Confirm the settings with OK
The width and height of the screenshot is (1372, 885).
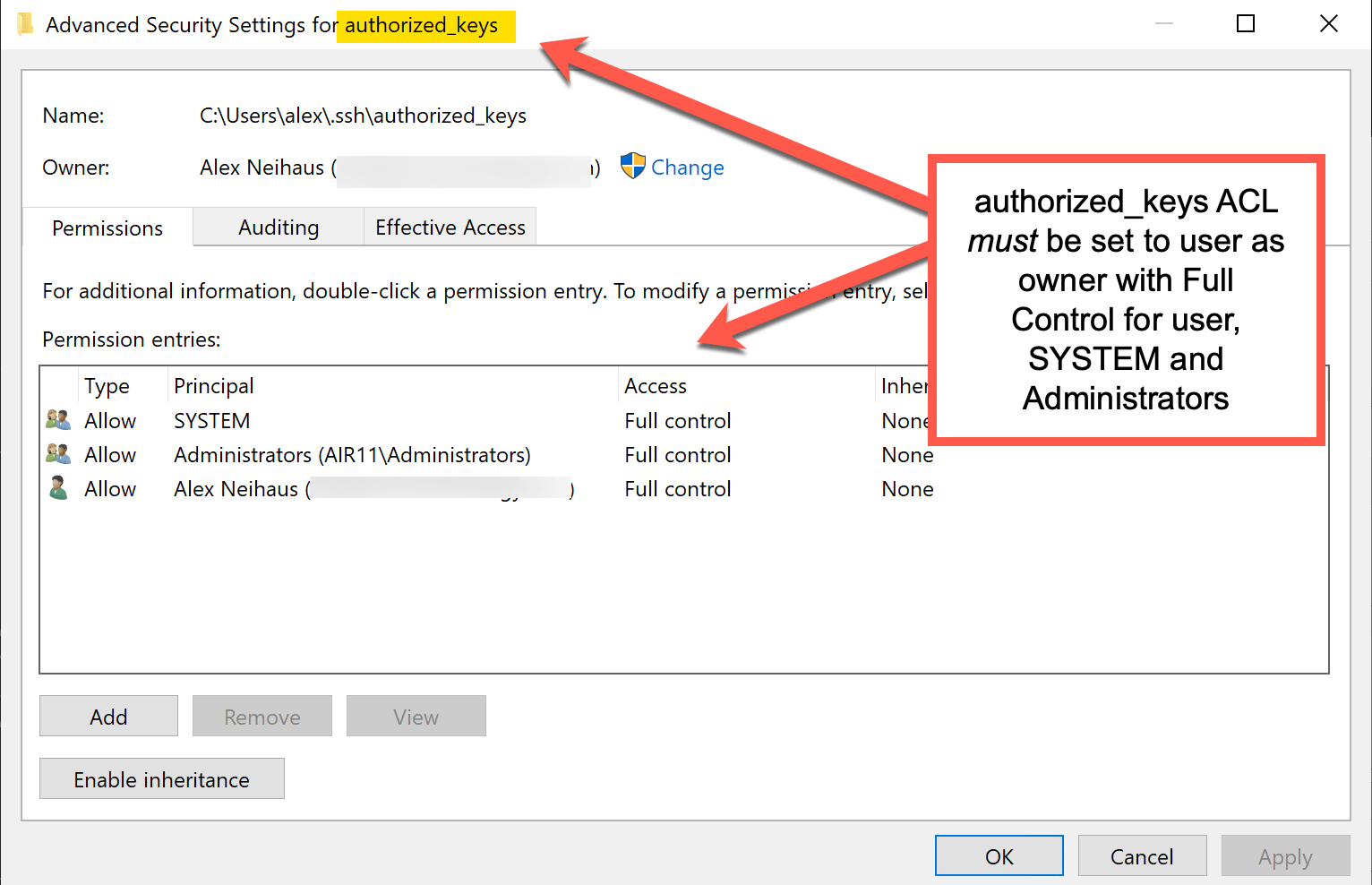pos(999,855)
